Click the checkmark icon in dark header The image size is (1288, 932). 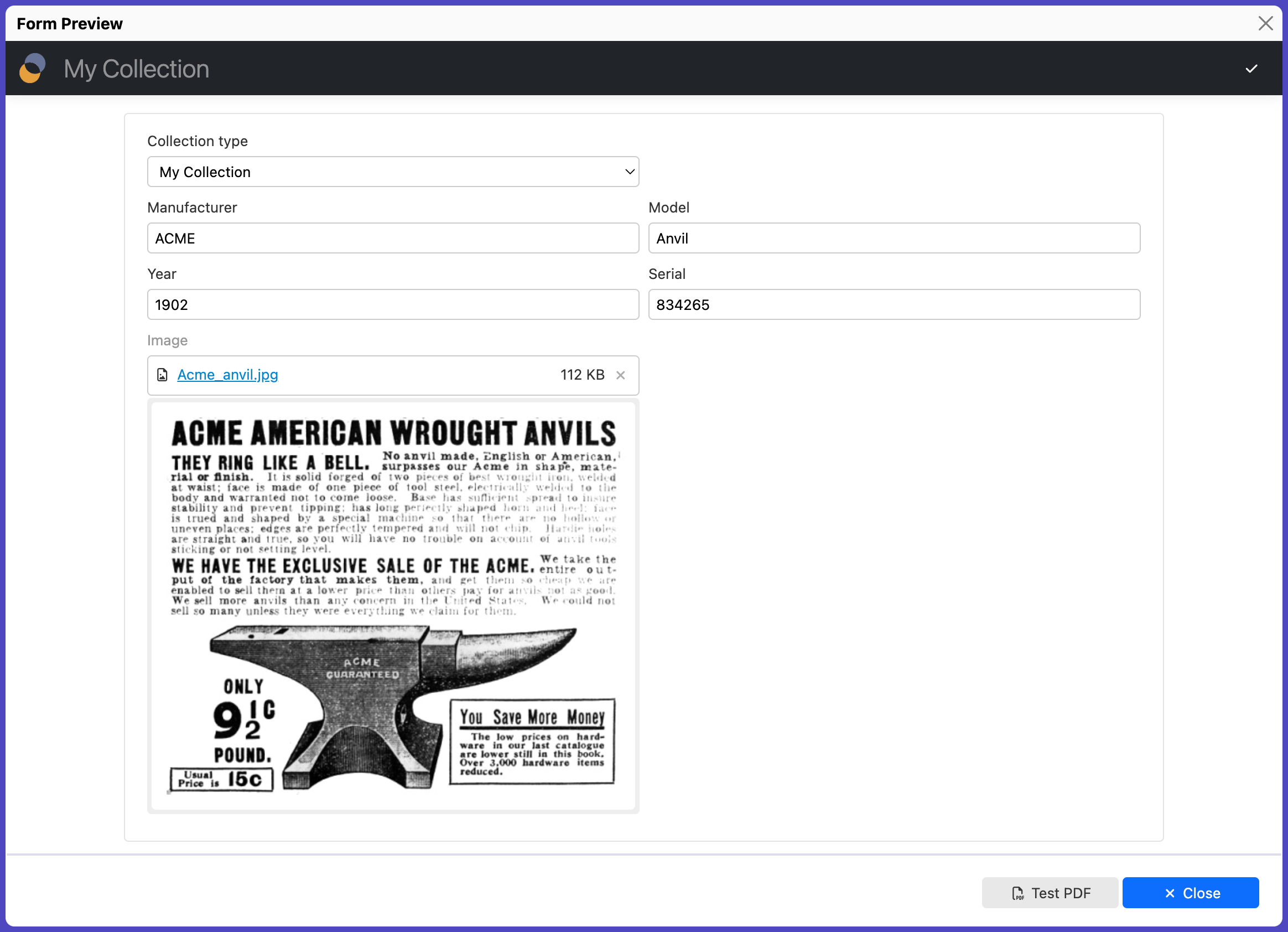coord(1251,69)
